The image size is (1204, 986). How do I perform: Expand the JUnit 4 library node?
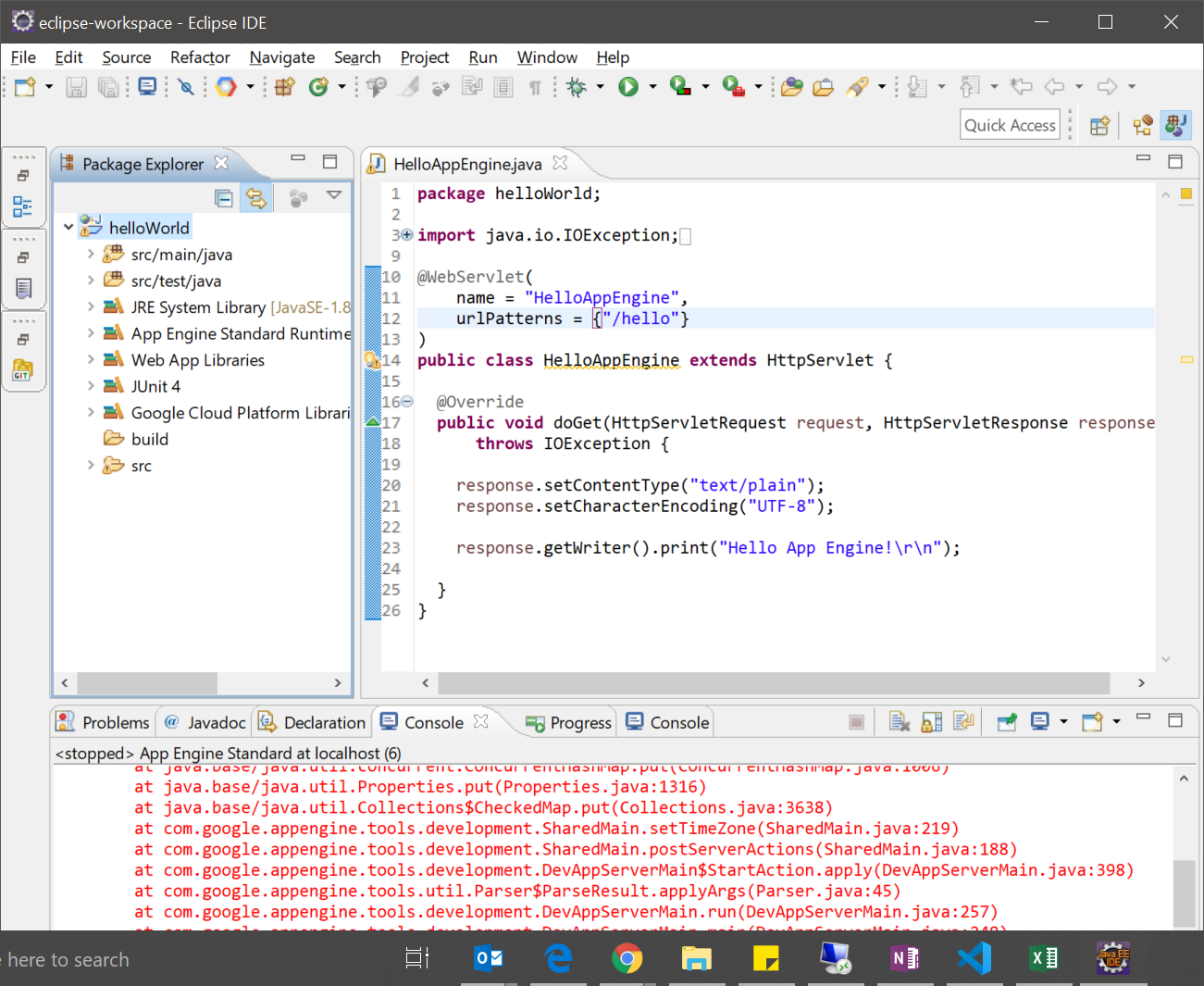tap(90, 386)
